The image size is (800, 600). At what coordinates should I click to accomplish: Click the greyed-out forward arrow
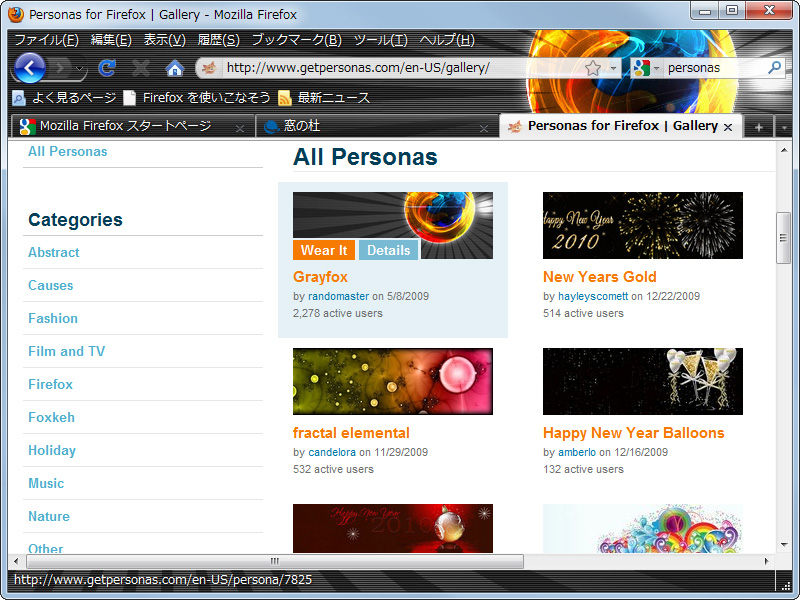tap(61, 68)
